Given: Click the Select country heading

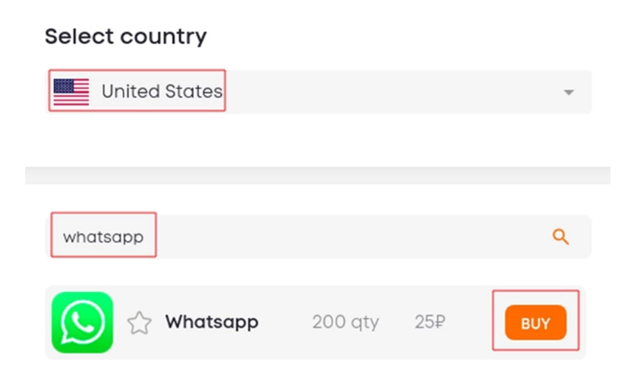Looking at the screenshot, I should 126,37.
